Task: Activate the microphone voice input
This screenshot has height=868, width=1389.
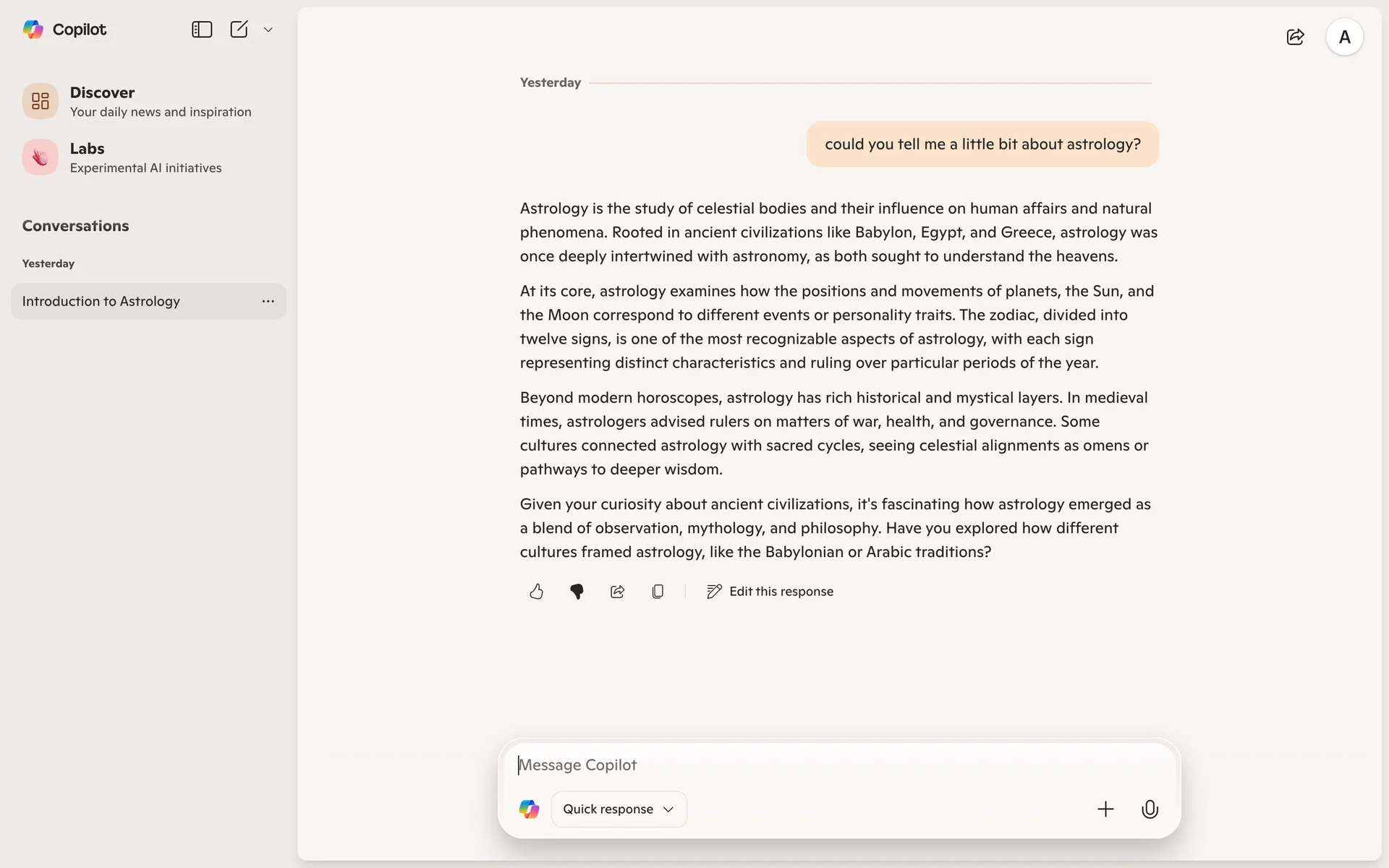Action: click(1150, 809)
